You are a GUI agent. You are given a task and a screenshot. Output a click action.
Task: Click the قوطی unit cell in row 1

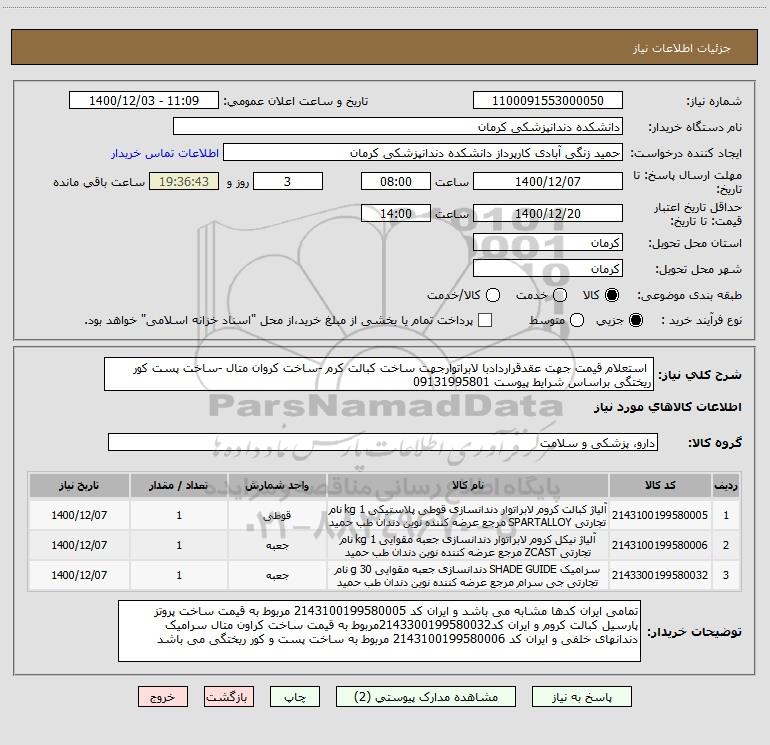point(277,515)
